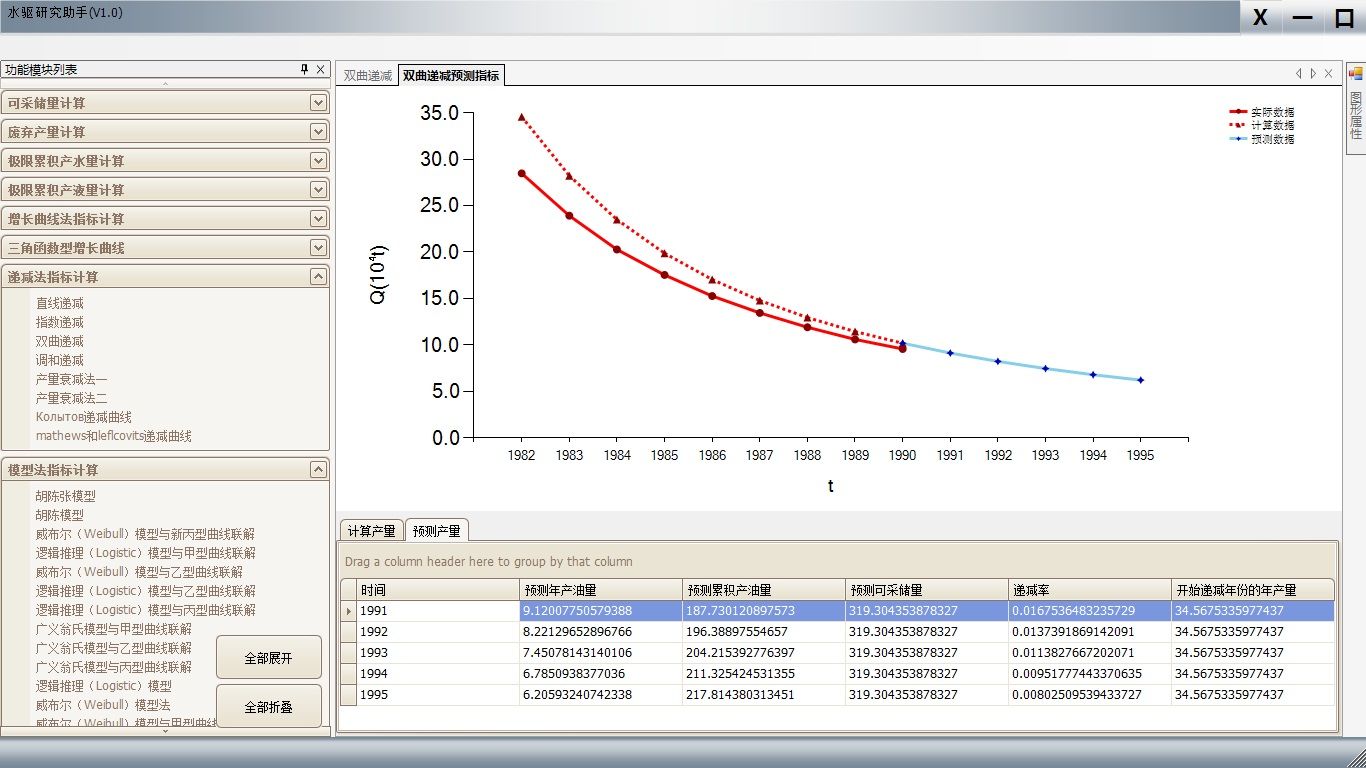Expand the 废弃产量计算 section
Viewport: 1366px width, 768px height.
click(x=318, y=132)
